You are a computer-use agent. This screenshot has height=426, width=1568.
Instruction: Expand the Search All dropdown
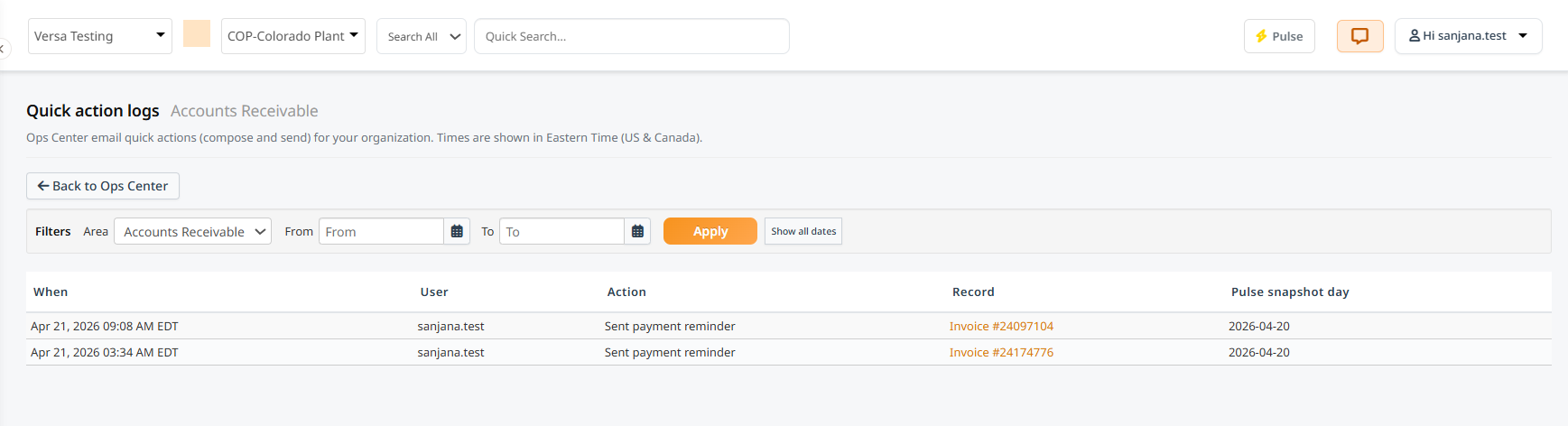(x=422, y=36)
